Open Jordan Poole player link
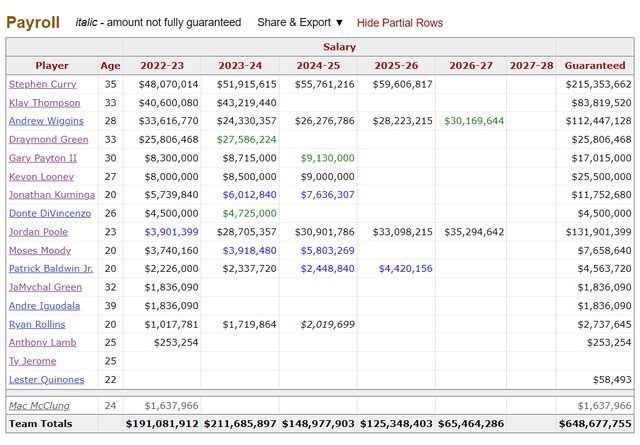The image size is (640, 445). click(x=38, y=232)
